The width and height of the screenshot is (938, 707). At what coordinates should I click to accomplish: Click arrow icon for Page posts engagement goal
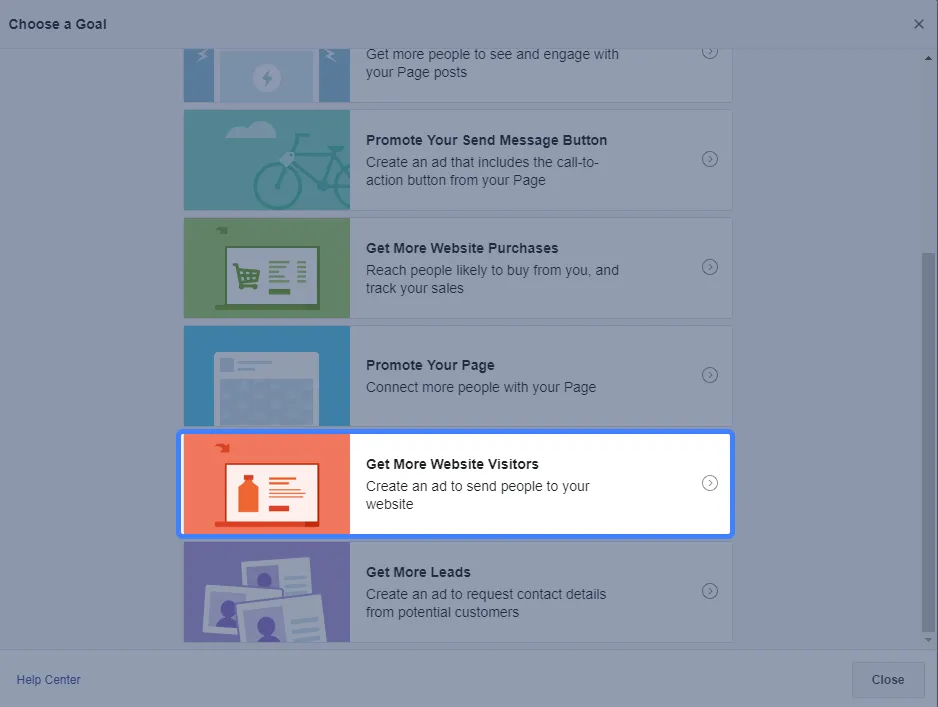[x=710, y=52]
